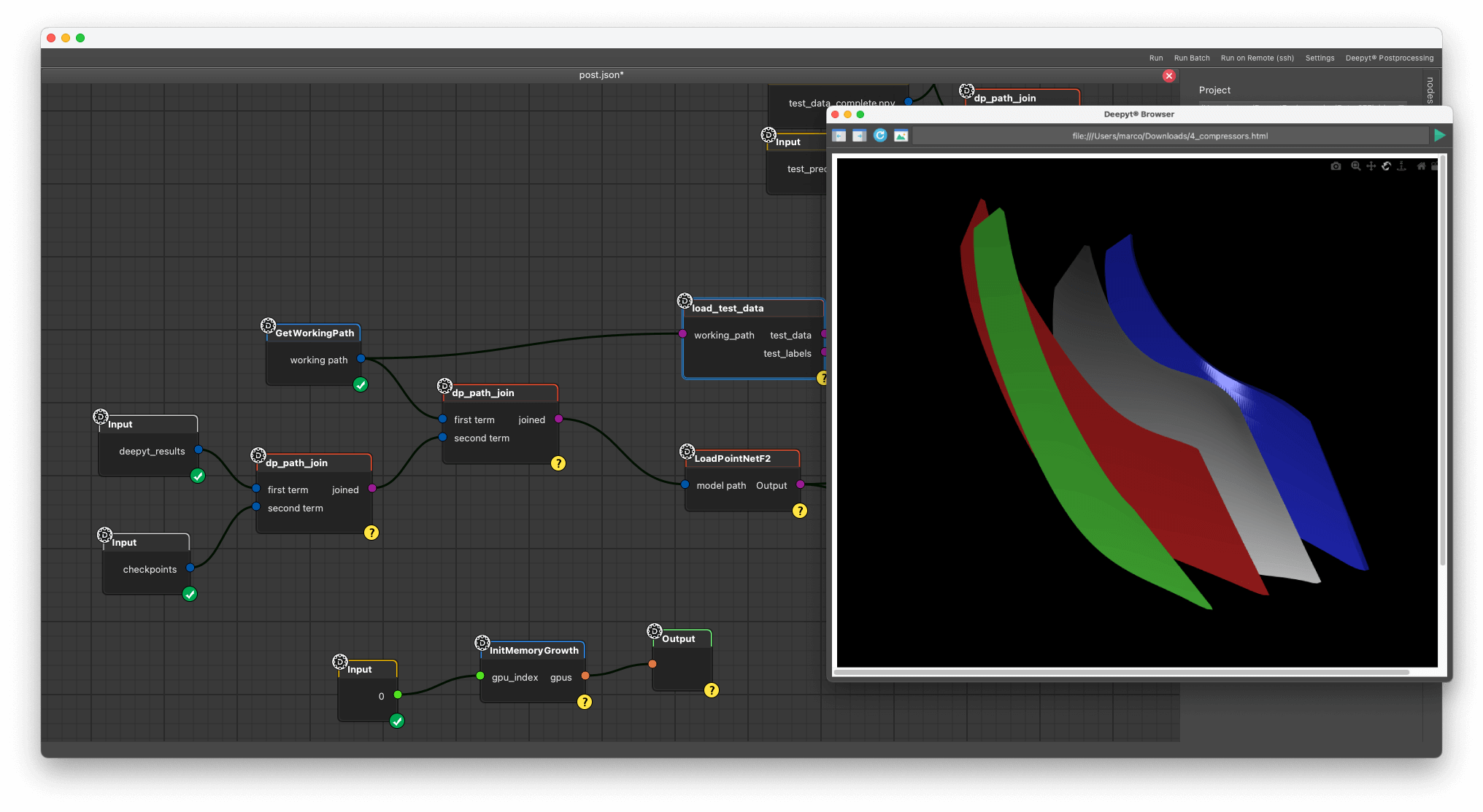Download the plot as PNG with the camera icon
Image resolution: width=1483 pixels, height=812 pixels.
pyautogui.click(x=1336, y=166)
